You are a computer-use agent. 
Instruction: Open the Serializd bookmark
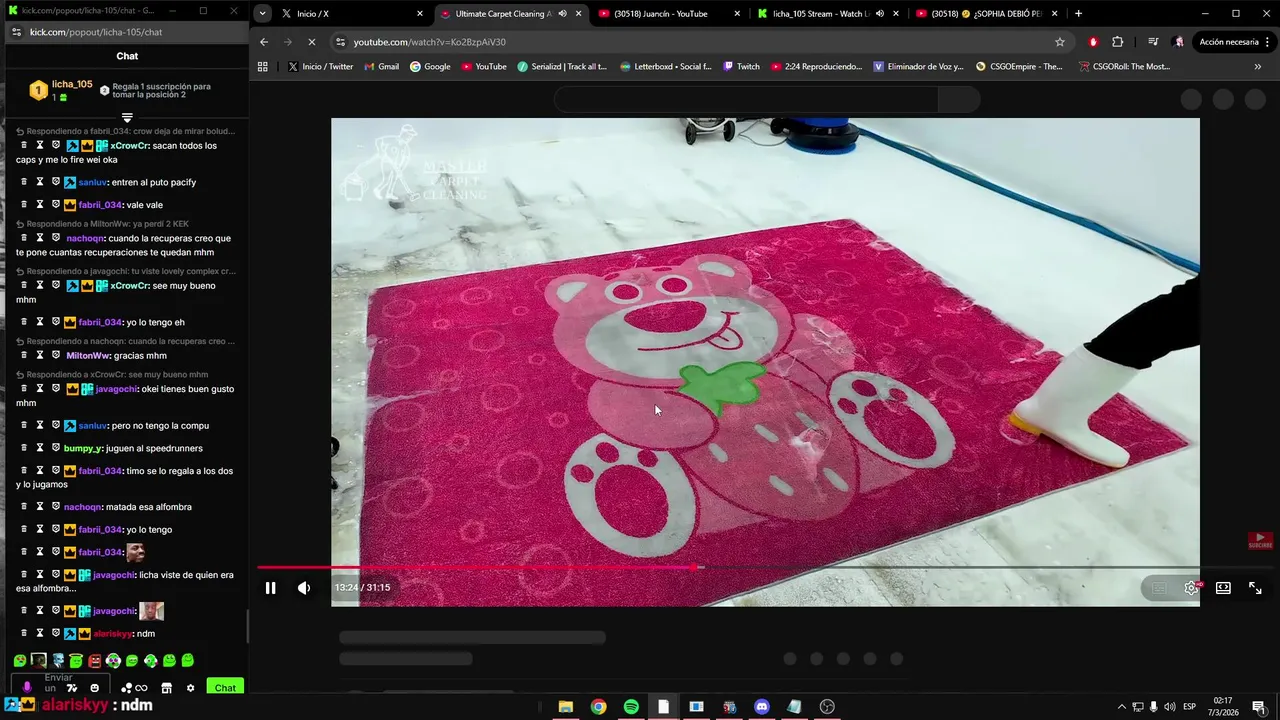click(562, 67)
